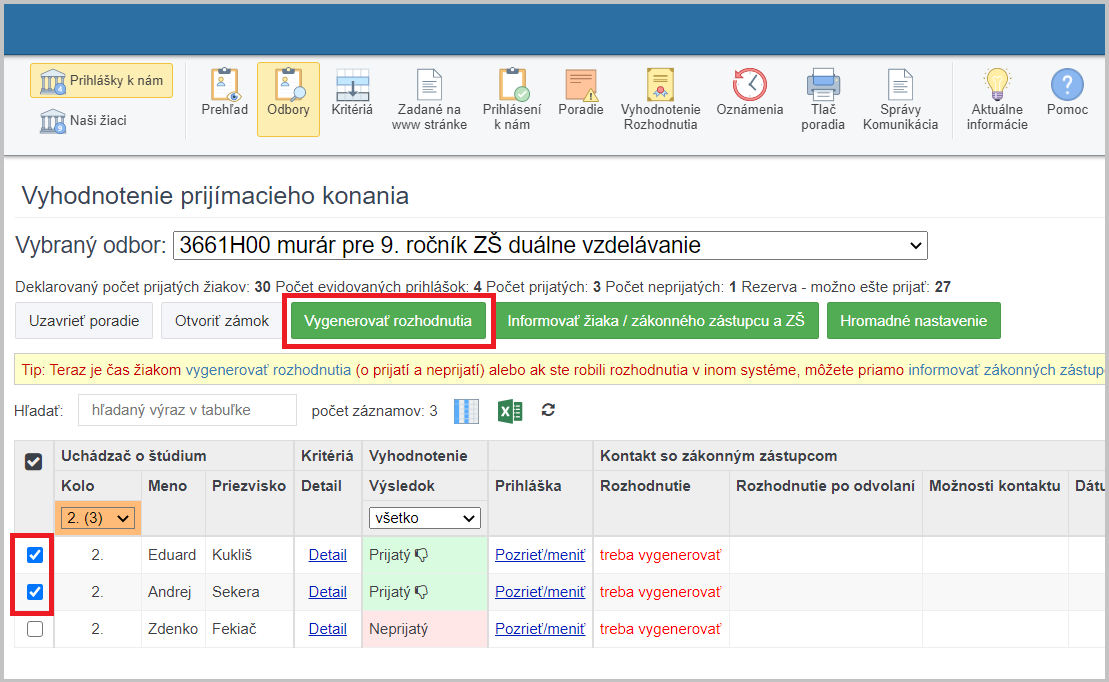The width and height of the screenshot is (1109, 682).
Task: Click Uzavrieť poradie button
Action: coord(84,320)
